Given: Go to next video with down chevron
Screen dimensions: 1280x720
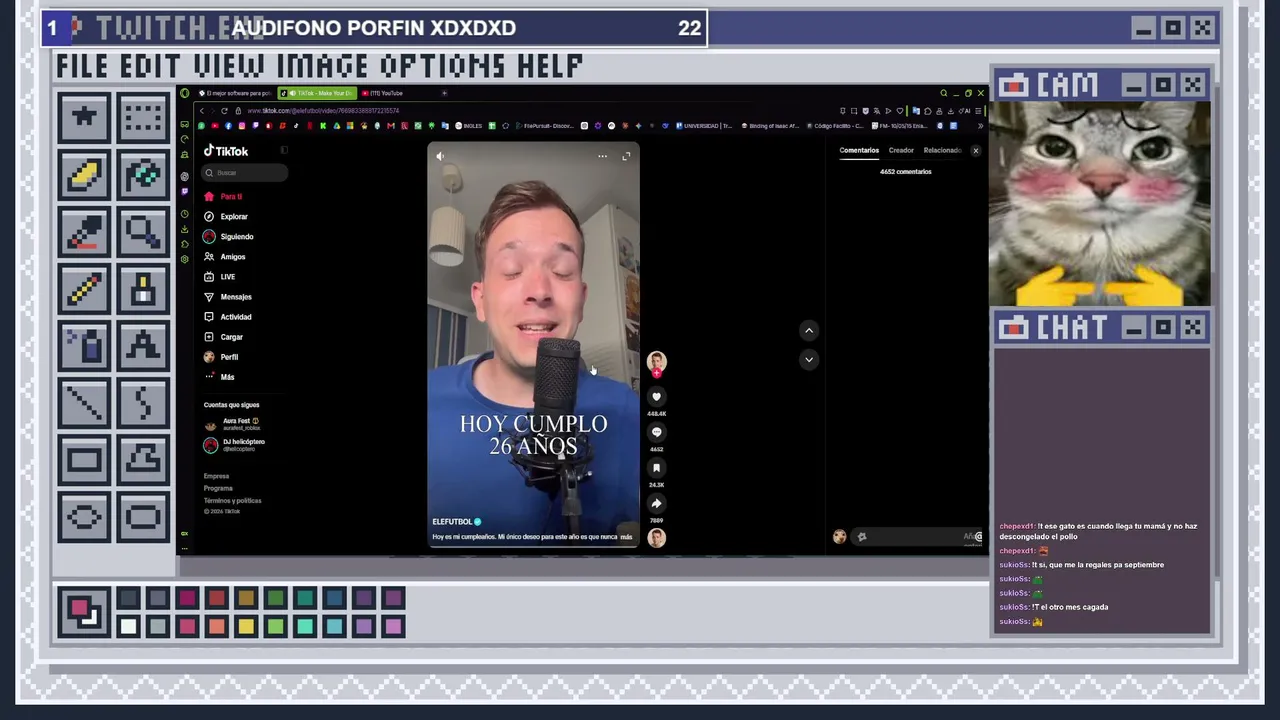Looking at the screenshot, I should pos(809,360).
